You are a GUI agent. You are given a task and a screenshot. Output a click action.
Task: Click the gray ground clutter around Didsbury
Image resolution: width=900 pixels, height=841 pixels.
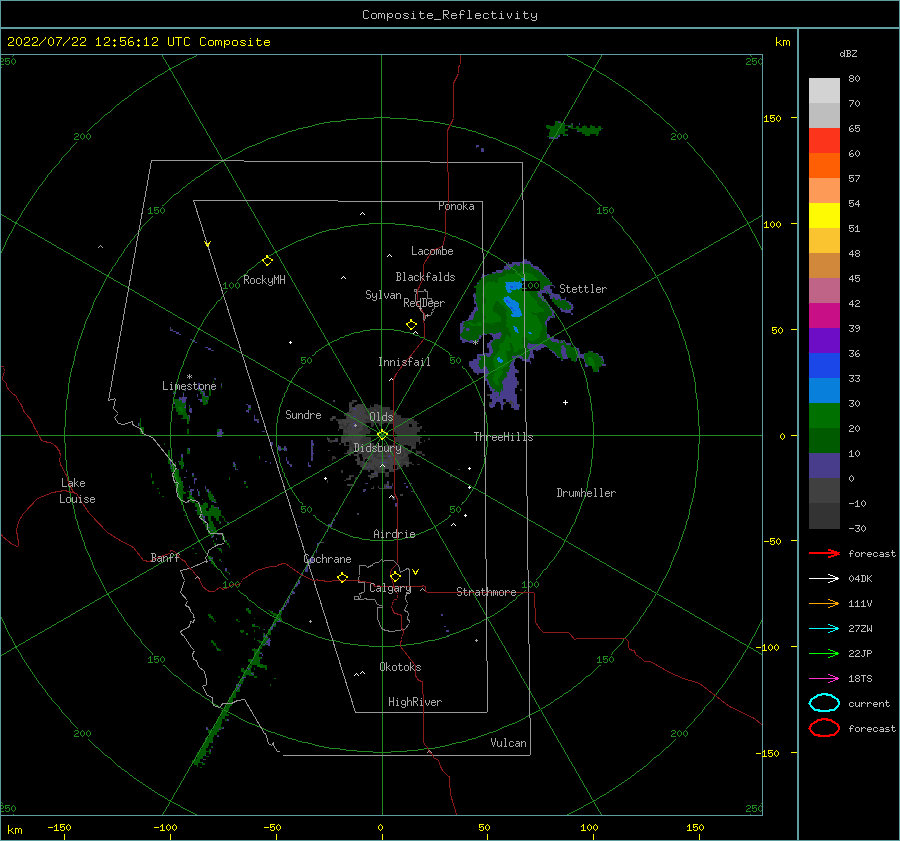379,439
